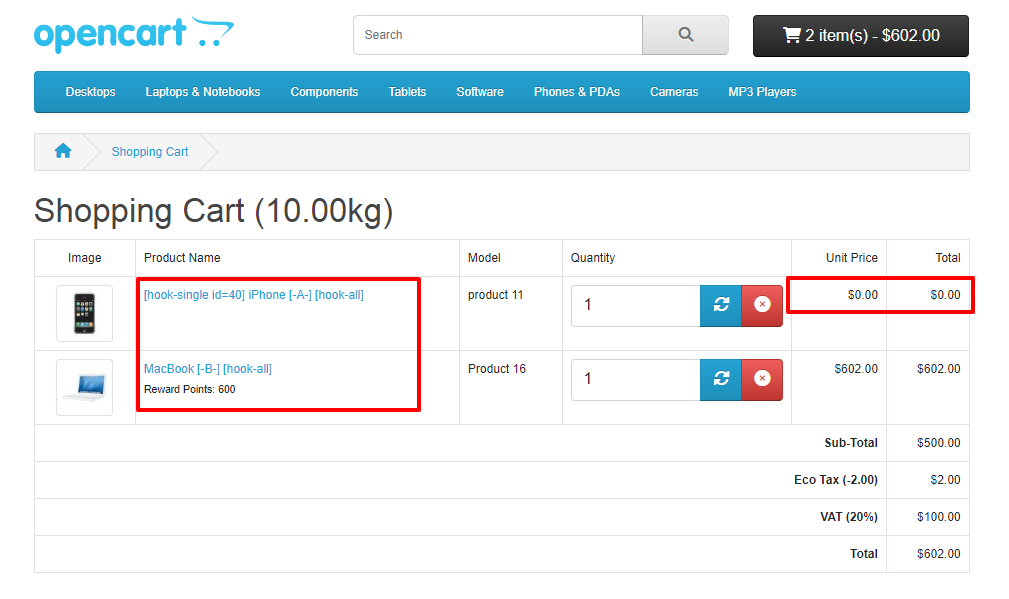Select the home breadcrumb icon
Viewport: 1009px width, 599px height.
pyautogui.click(x=63, y=151)
